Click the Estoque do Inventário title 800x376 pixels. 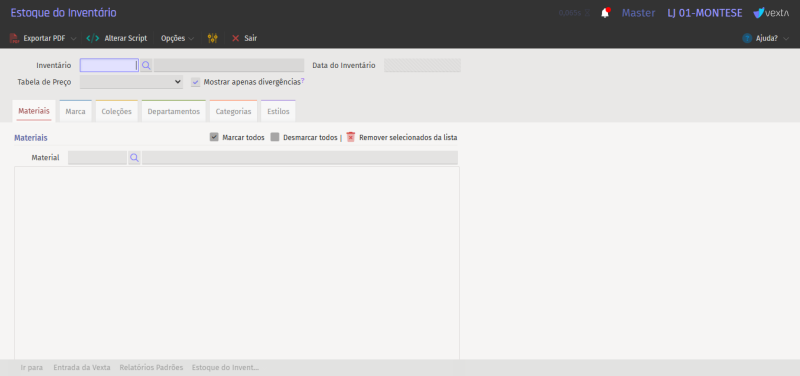[x=63, y=13]
